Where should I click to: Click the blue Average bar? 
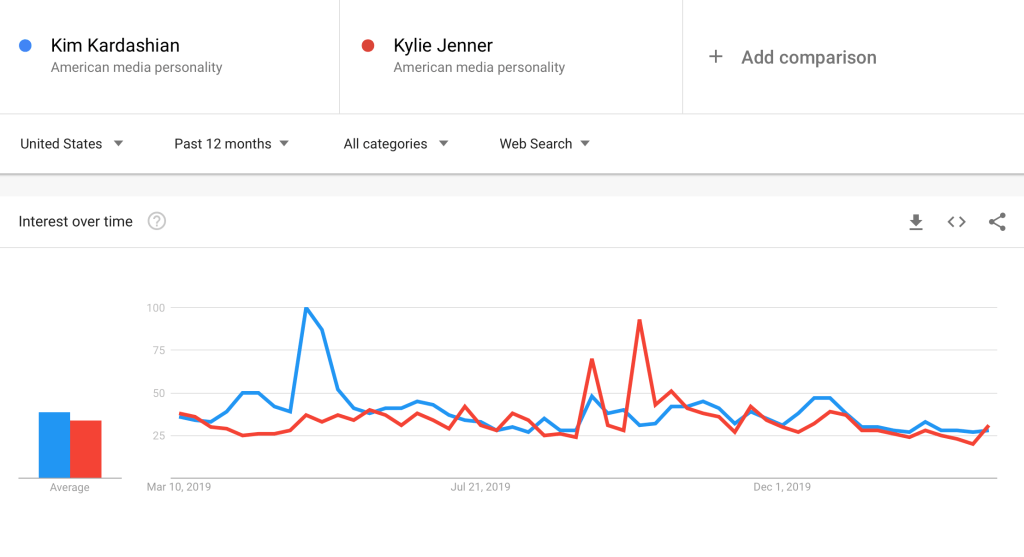54,445
